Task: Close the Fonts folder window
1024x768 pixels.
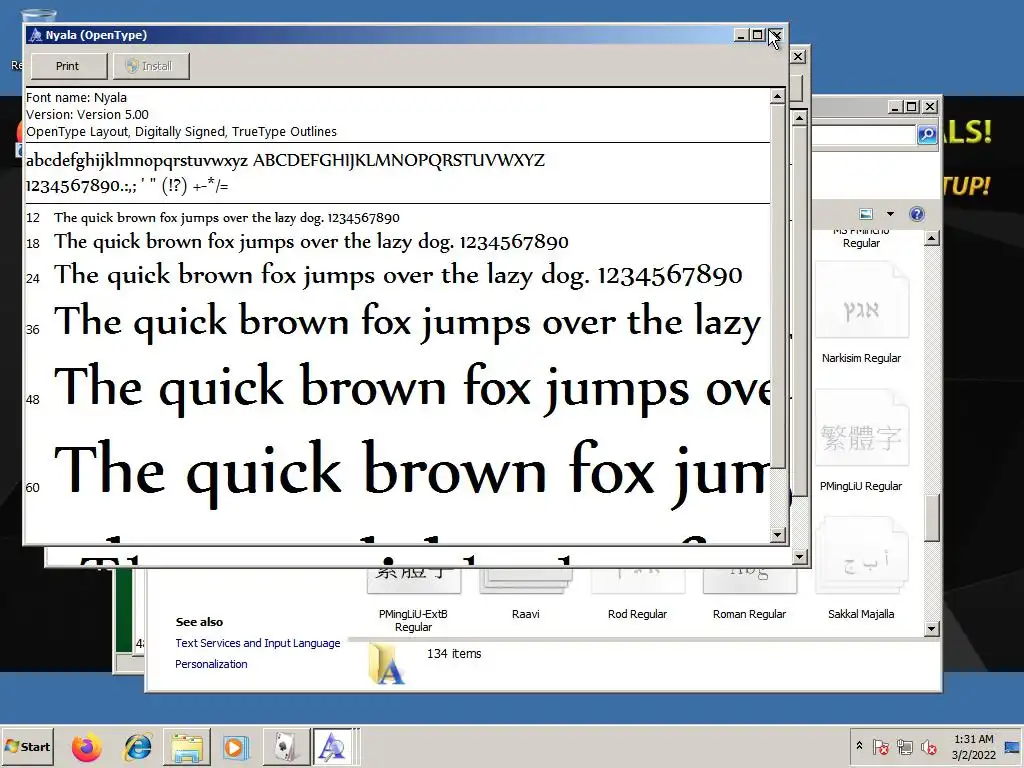Action: 930,106
